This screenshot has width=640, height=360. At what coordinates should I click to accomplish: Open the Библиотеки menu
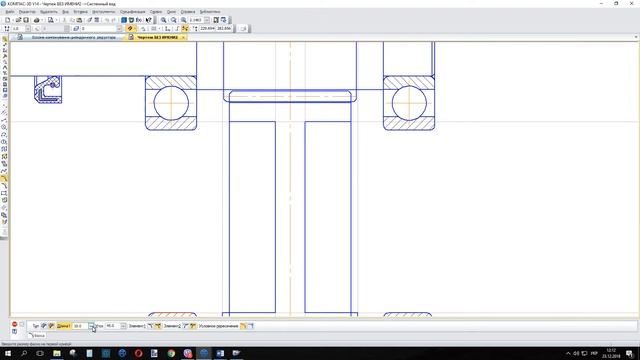coord(210,11)
